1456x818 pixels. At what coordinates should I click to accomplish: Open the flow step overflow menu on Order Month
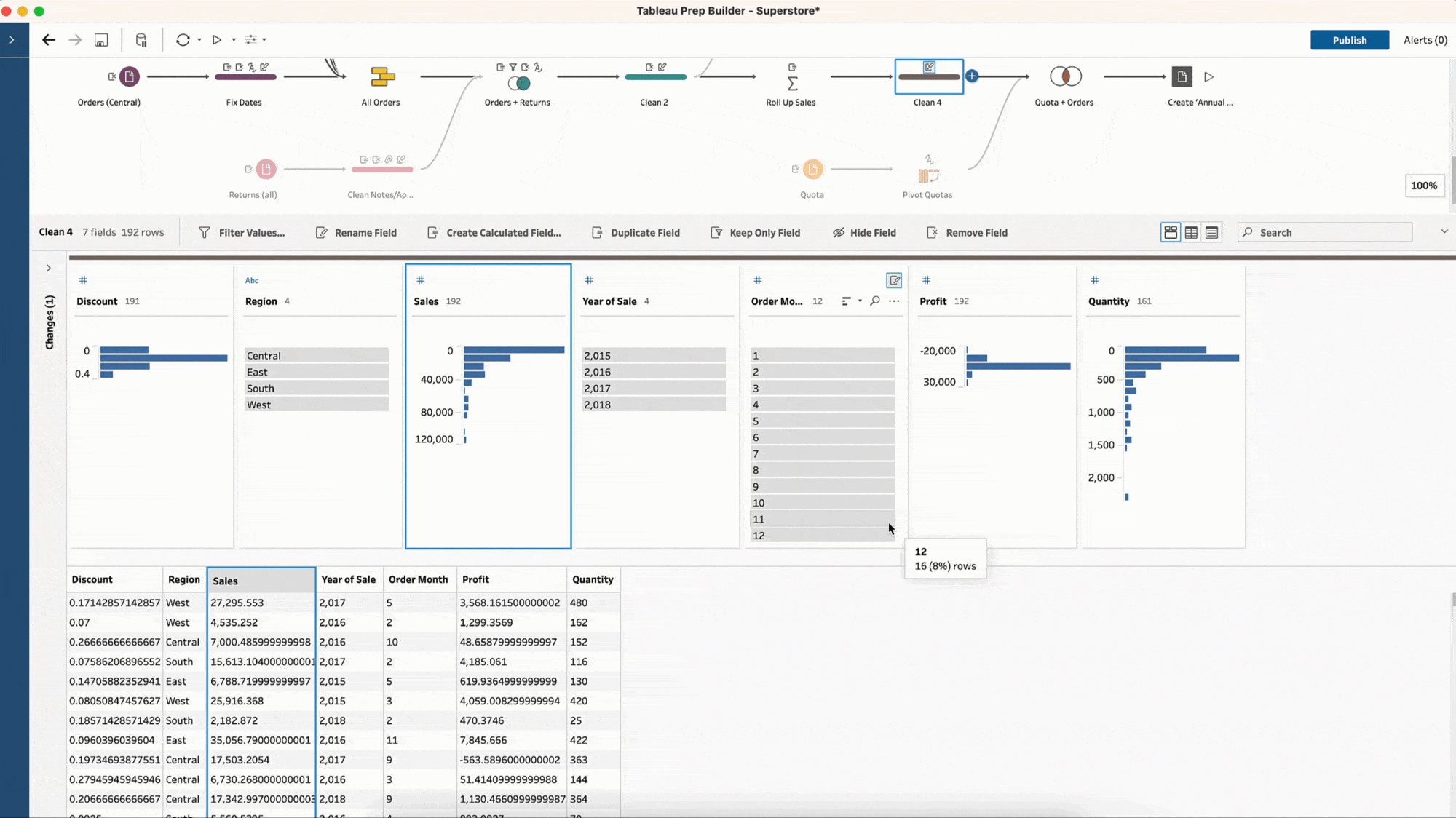pos(893,301)
